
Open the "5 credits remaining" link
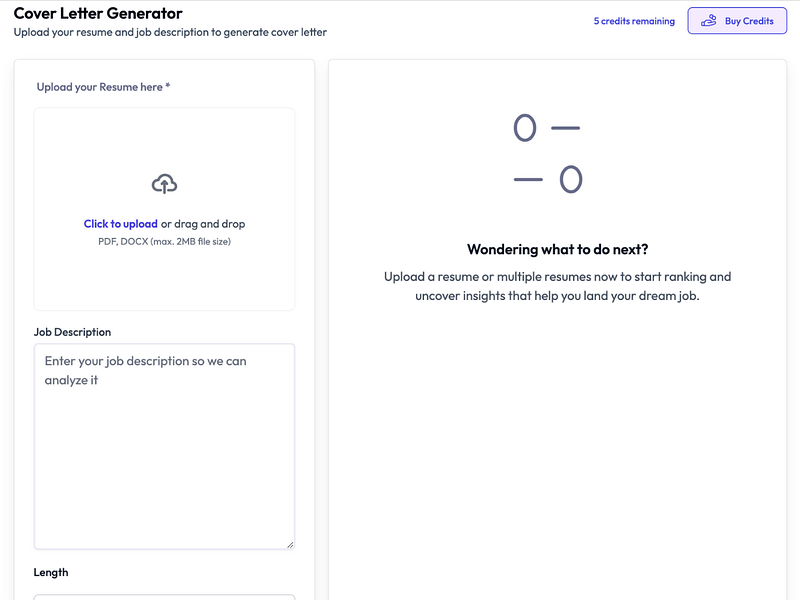point(634,21)
